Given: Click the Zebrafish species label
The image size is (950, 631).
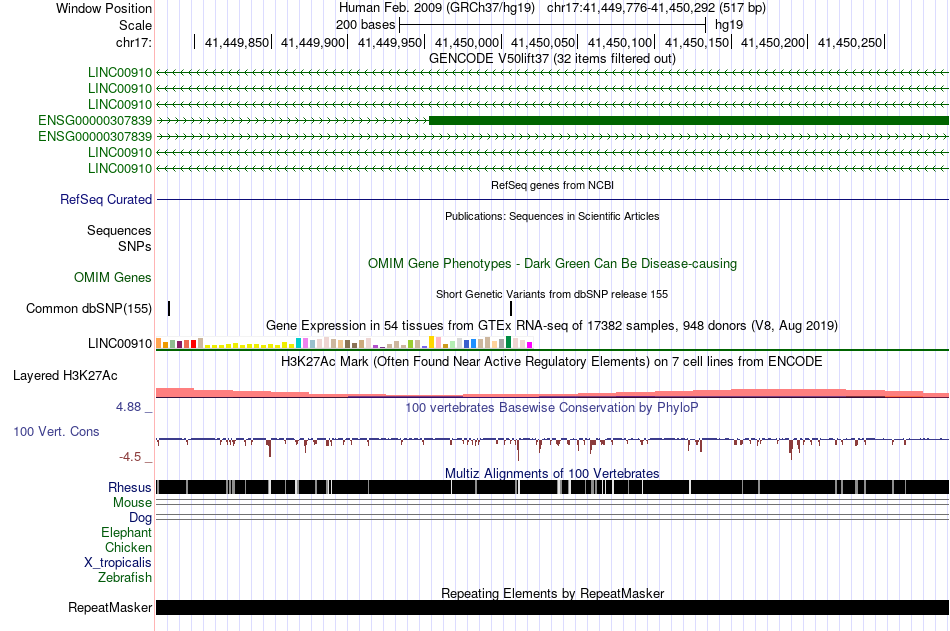Looking at the screenshot, I should coord(125,578).
